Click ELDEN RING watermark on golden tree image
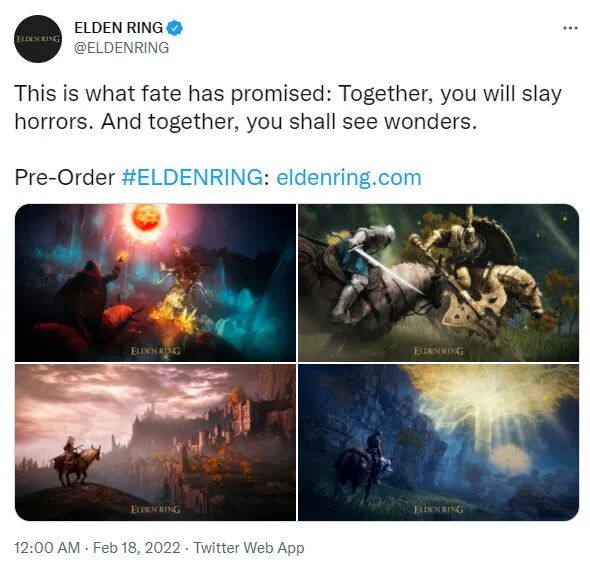Viewport: 590px width, 568px height. pyautogui.click(x=439, y=510)
